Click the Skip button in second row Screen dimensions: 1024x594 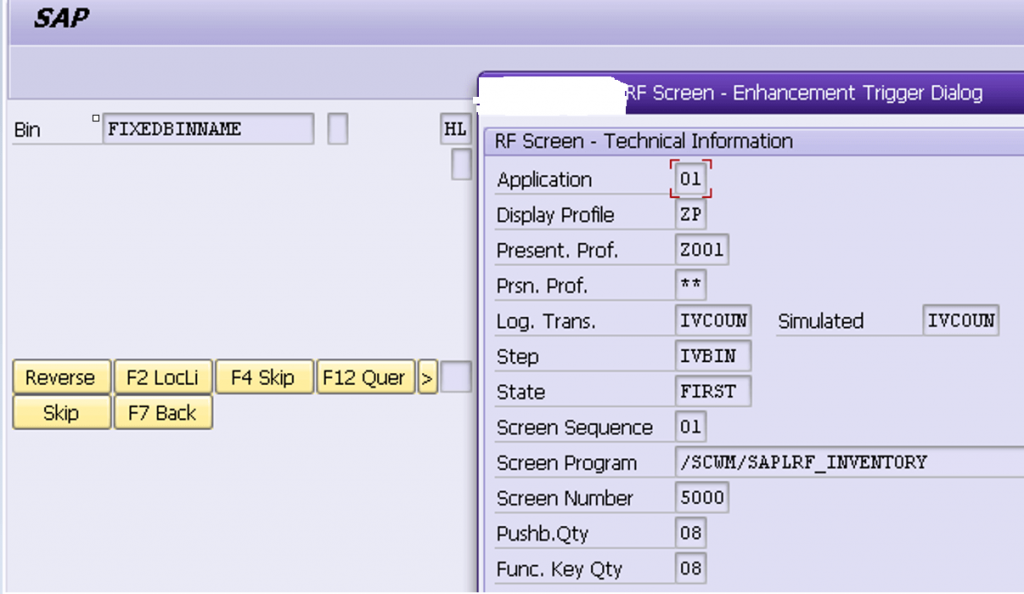pyautogui.click(x=61, y=412)
